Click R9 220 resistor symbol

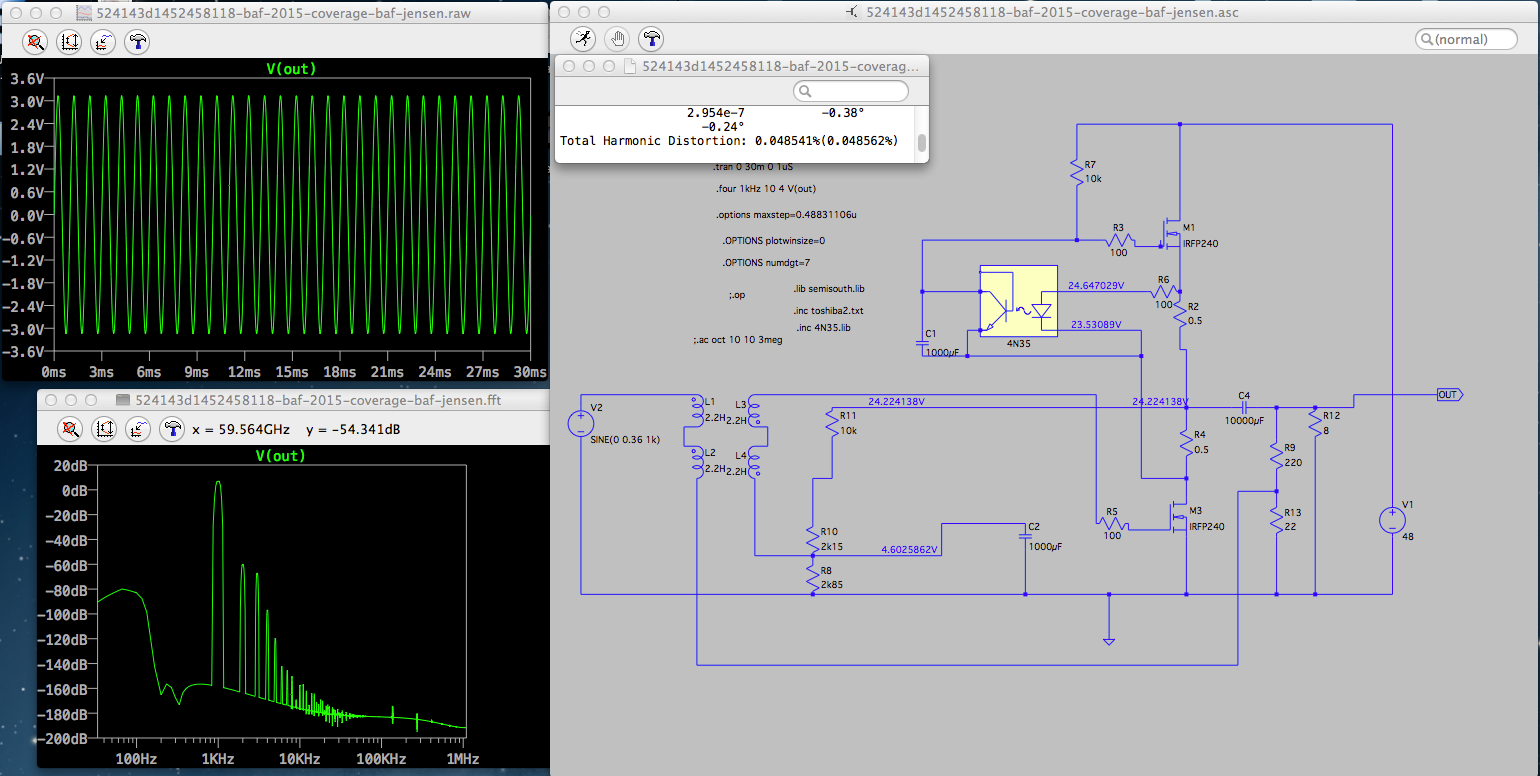pos(1277,456)
